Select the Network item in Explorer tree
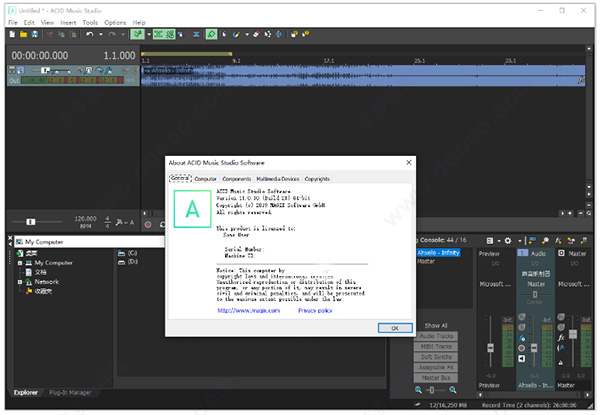Image resolution: width=600 pixels, height=415 pixels. [x=46, y=282]
